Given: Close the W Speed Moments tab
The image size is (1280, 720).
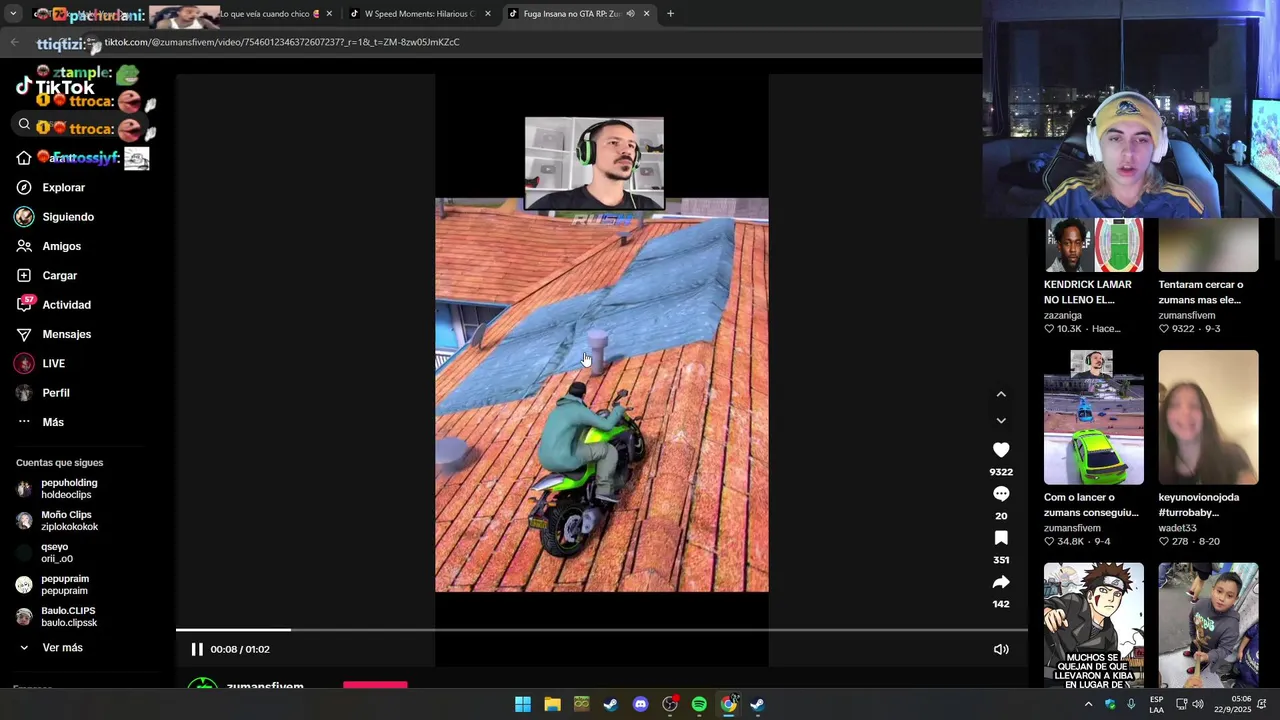Looking at the screenshot, I should coord(488,14).
